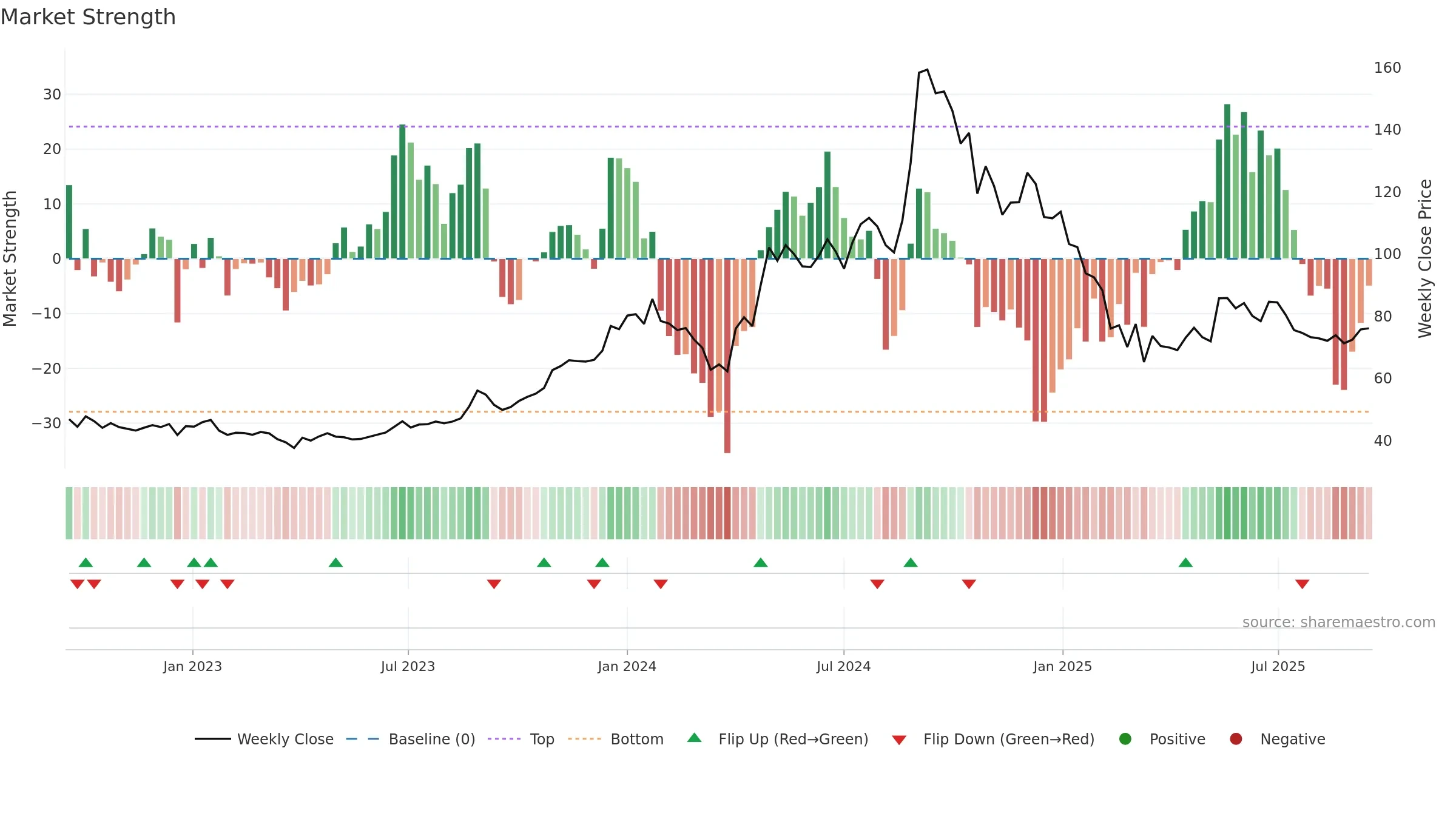Viewport: 1456px width, 819px height.
Task: Click the Market Strength chart title
Action: 88,17
